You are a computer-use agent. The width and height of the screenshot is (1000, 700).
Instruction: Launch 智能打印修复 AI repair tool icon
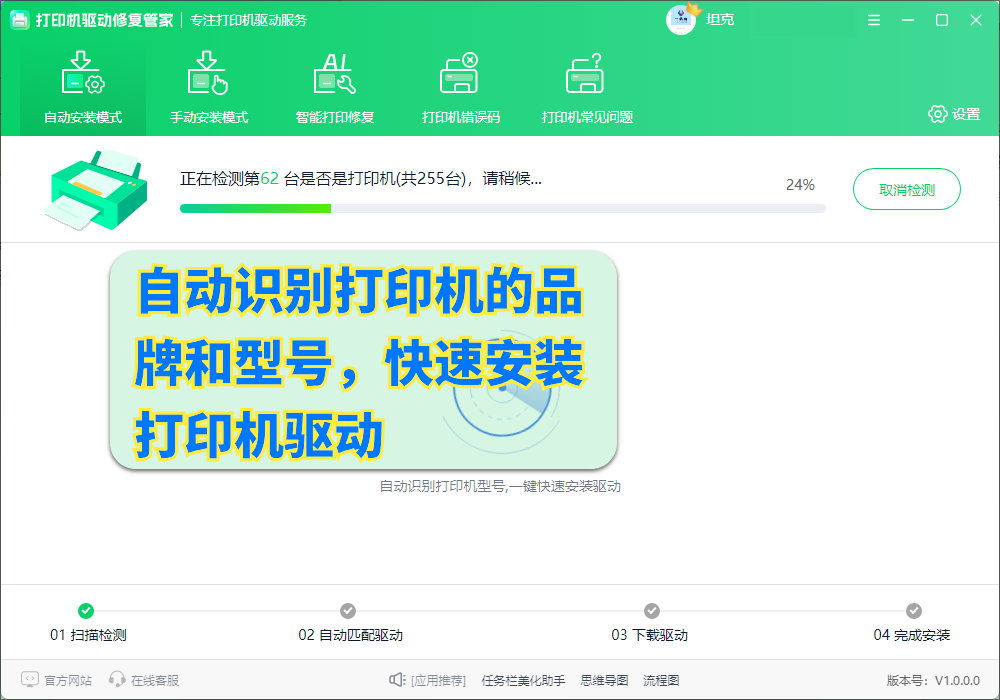pyautogui.click(x=334, y=71)
